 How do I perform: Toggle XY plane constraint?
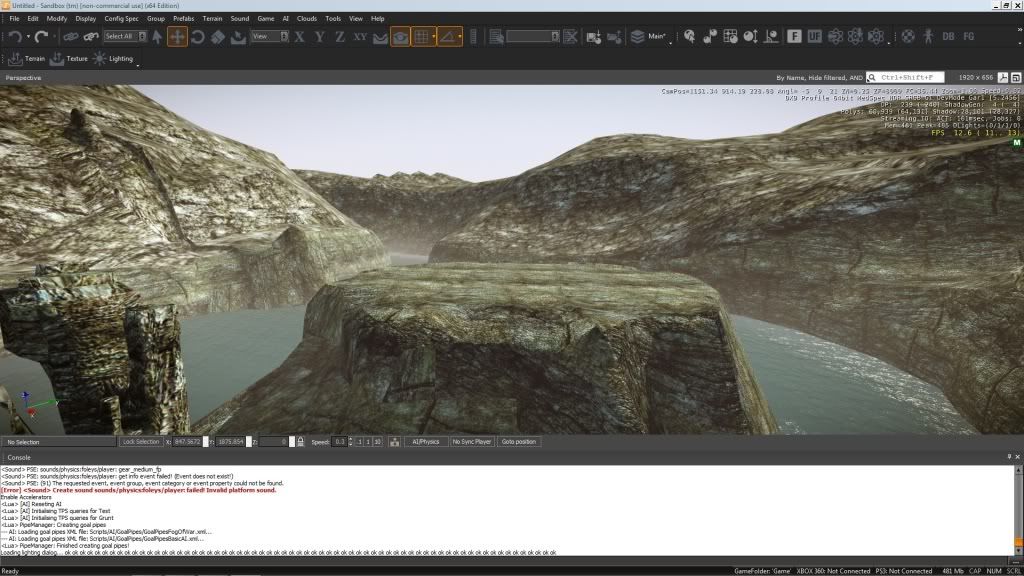[360, 37]
